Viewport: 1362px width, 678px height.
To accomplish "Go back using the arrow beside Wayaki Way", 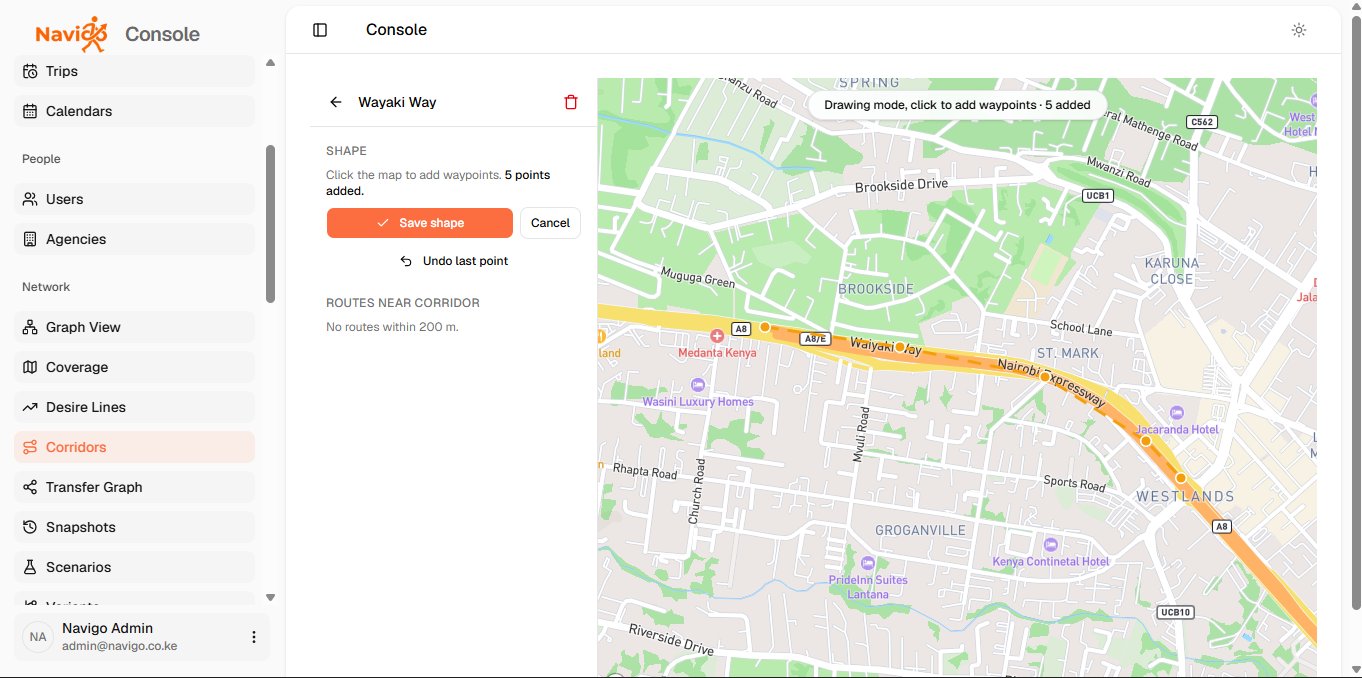I will [336, 102].
